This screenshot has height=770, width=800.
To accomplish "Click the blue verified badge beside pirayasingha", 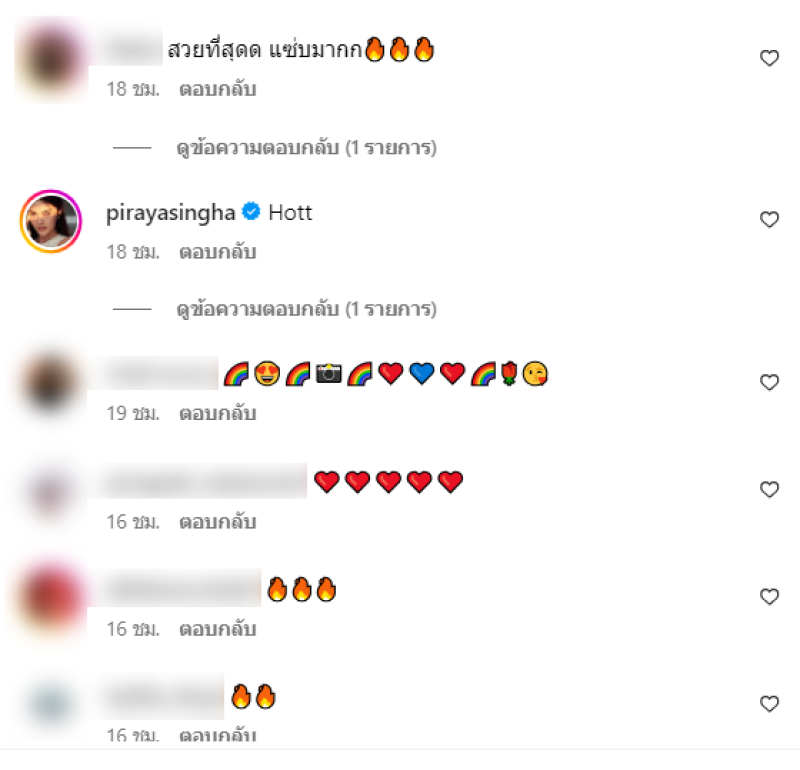I will tap(251, 211).
